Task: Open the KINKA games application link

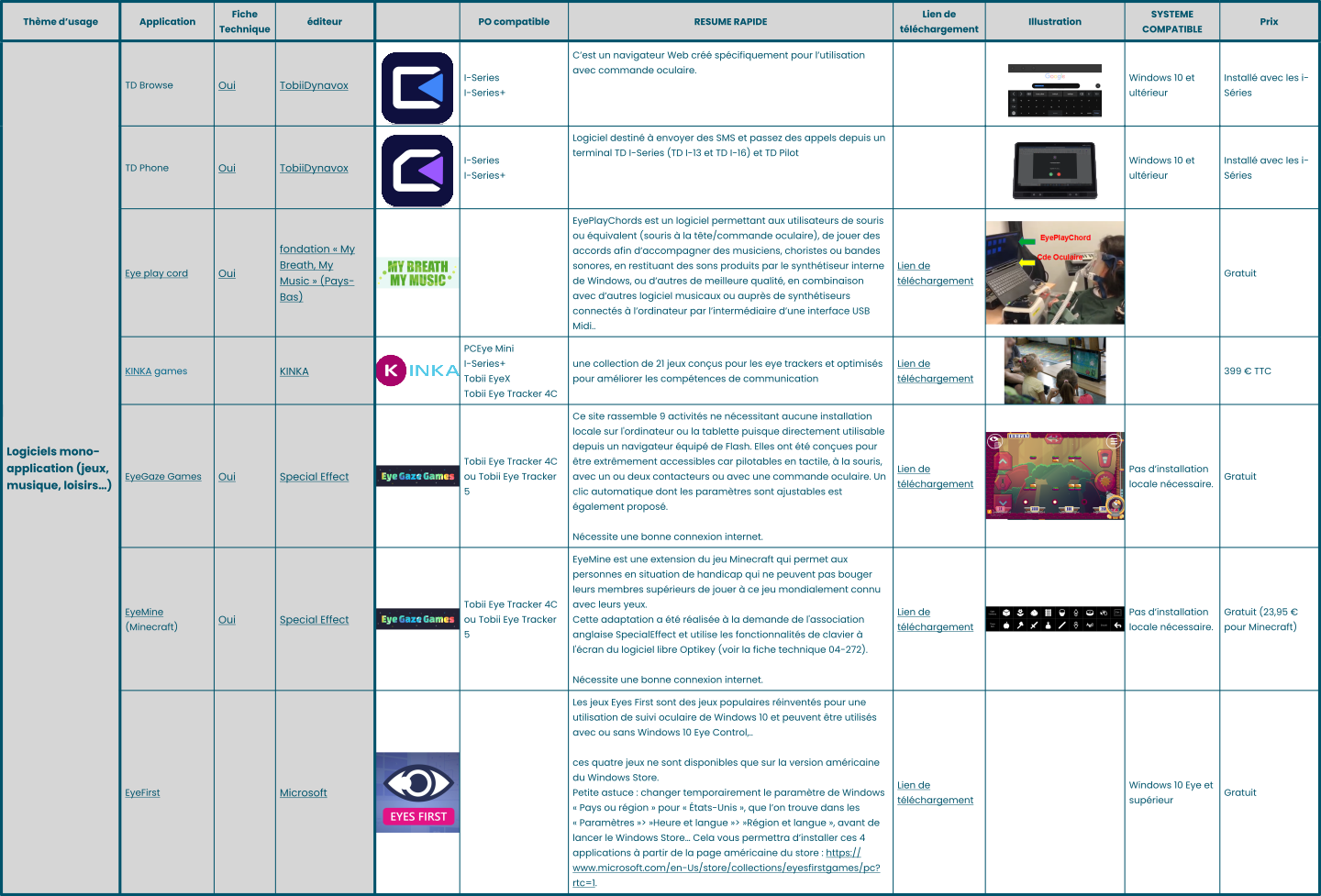Action: click(x=156, y=371)
